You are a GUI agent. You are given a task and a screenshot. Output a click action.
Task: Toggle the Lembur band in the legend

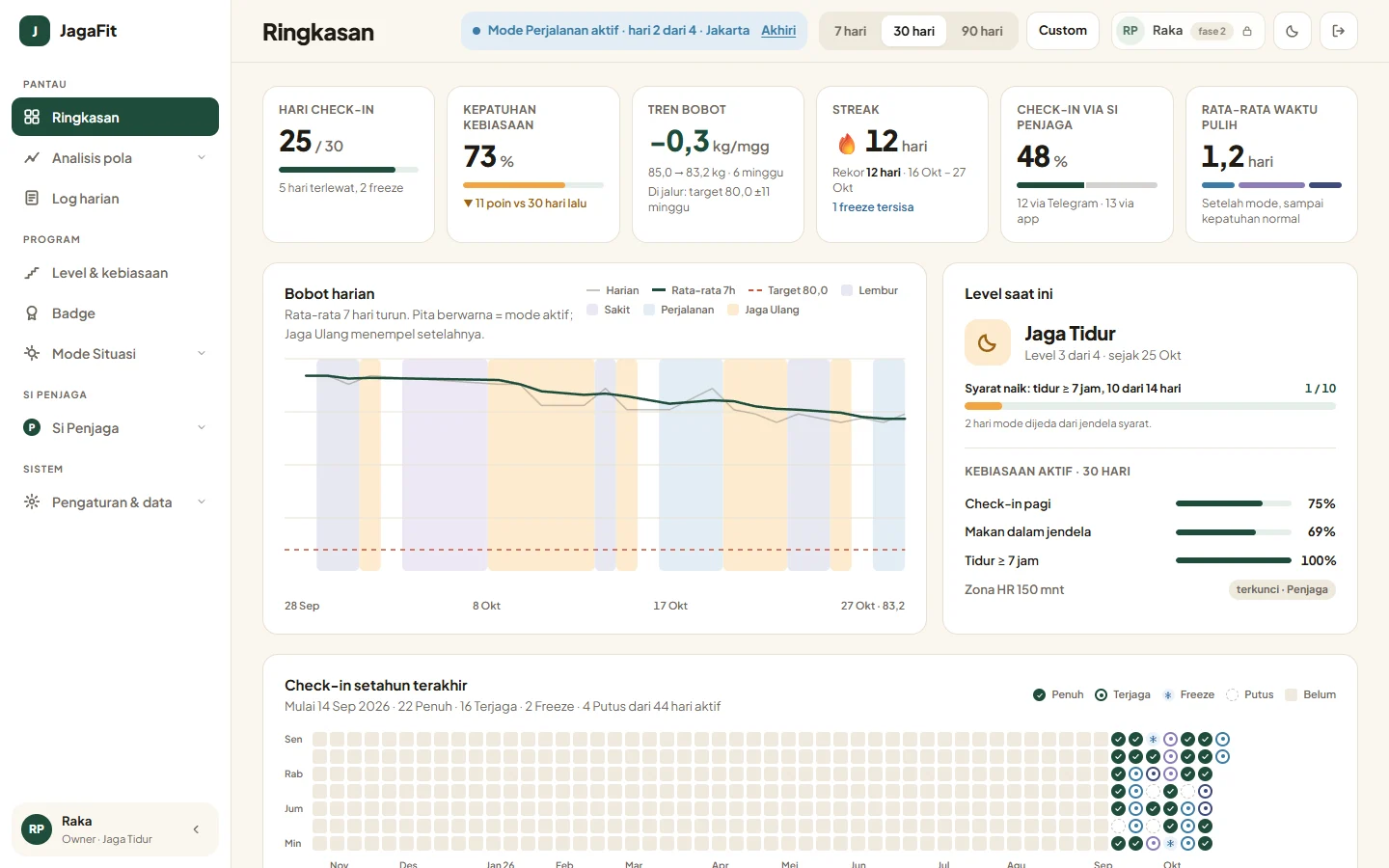[869, 290]
